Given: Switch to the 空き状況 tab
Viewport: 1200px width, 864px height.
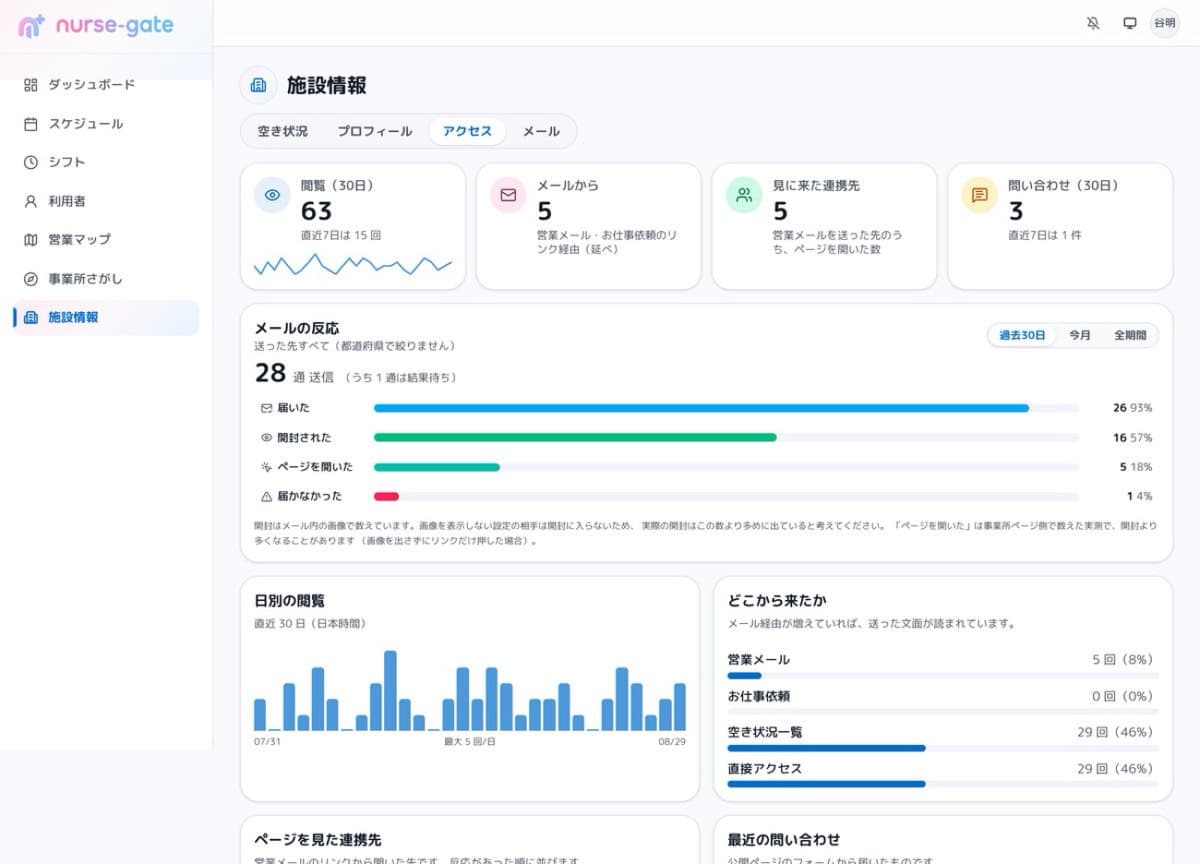Looking at the screenshot, I should pos(283,131).
